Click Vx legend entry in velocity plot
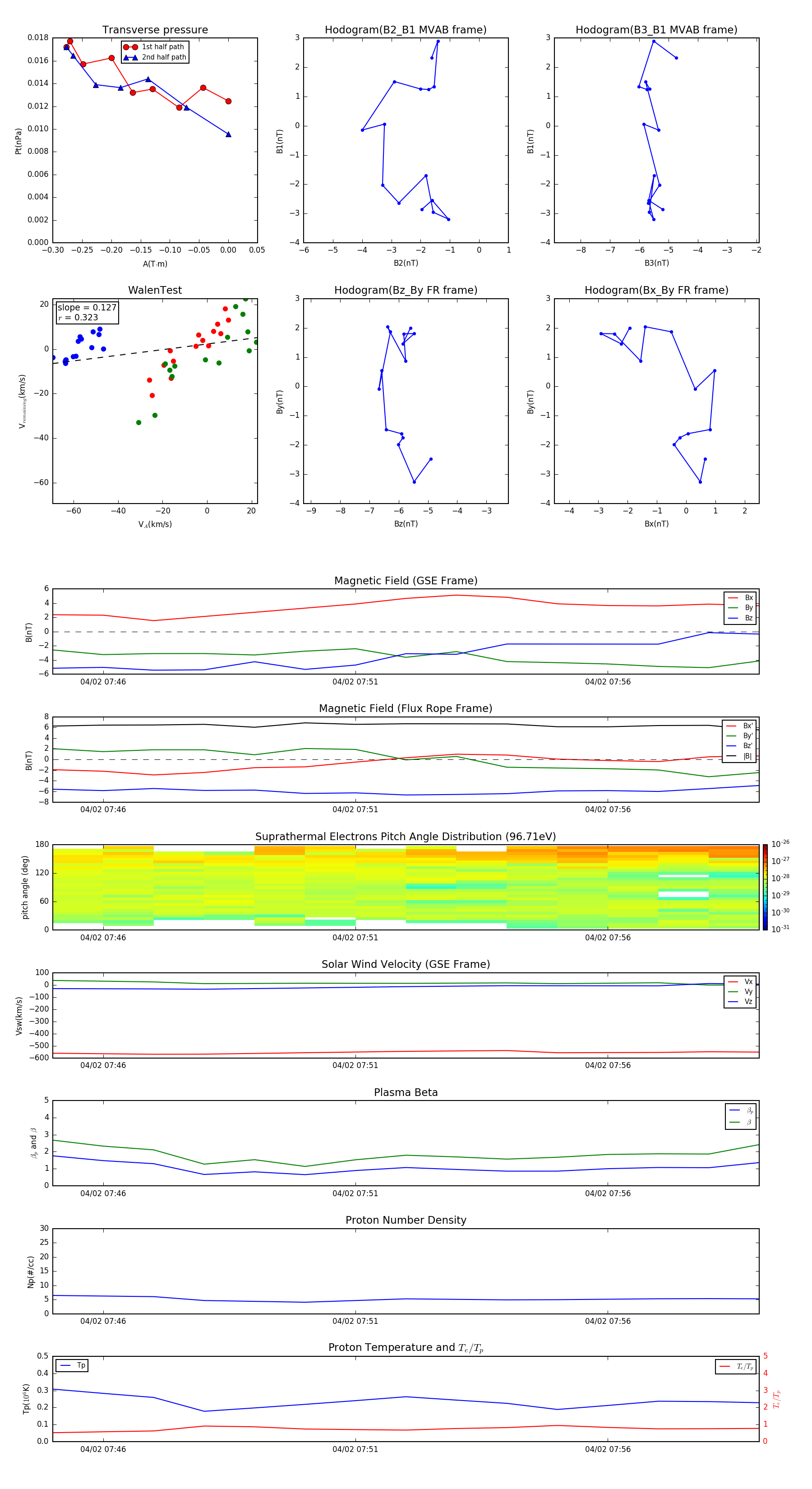812x1489 pixels. pyautogui.click(x=740, y=981)
